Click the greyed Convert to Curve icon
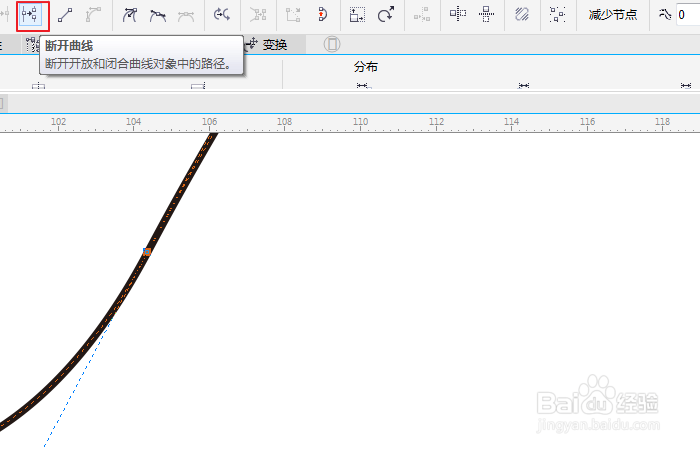 click(93, 15)
